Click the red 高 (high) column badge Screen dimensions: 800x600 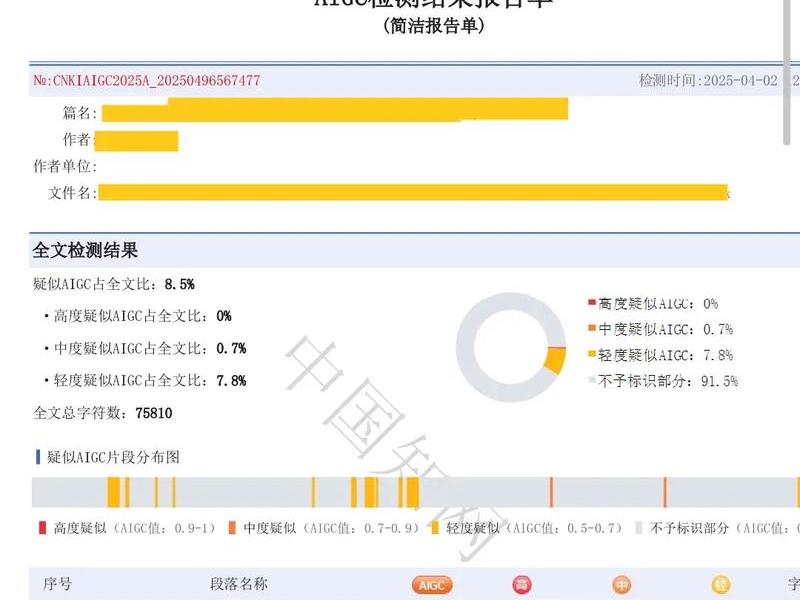coord(521,585)
